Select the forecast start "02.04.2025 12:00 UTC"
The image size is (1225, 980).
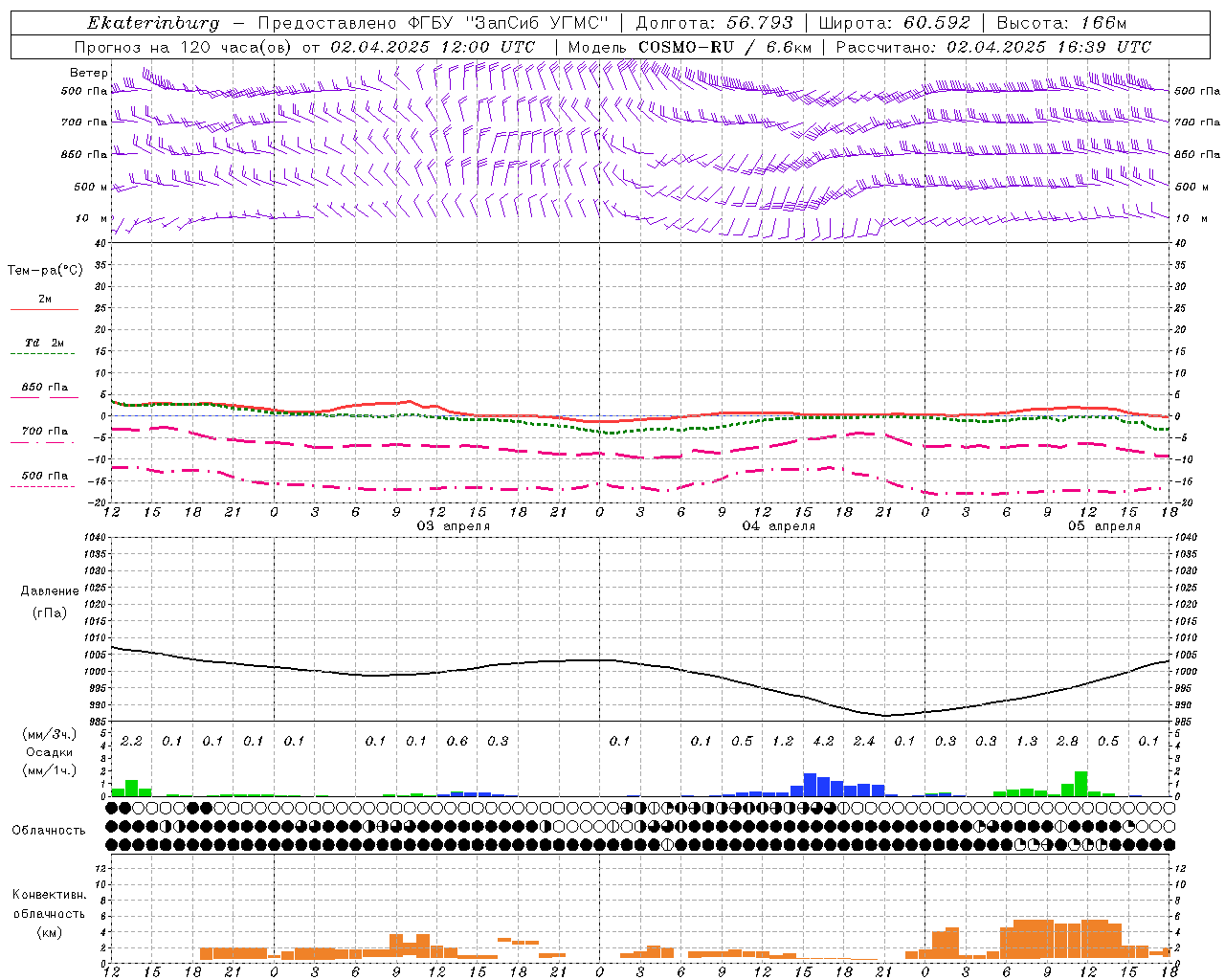click(433, 47)
